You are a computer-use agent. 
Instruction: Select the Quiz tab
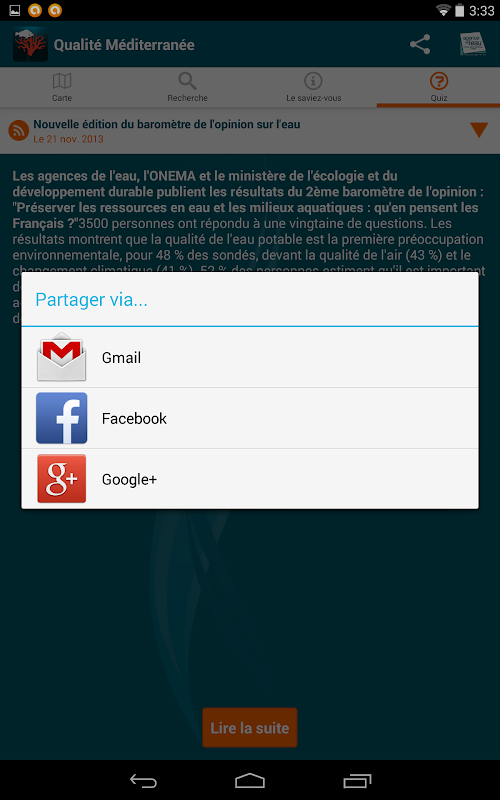click(x=439, y=87)
